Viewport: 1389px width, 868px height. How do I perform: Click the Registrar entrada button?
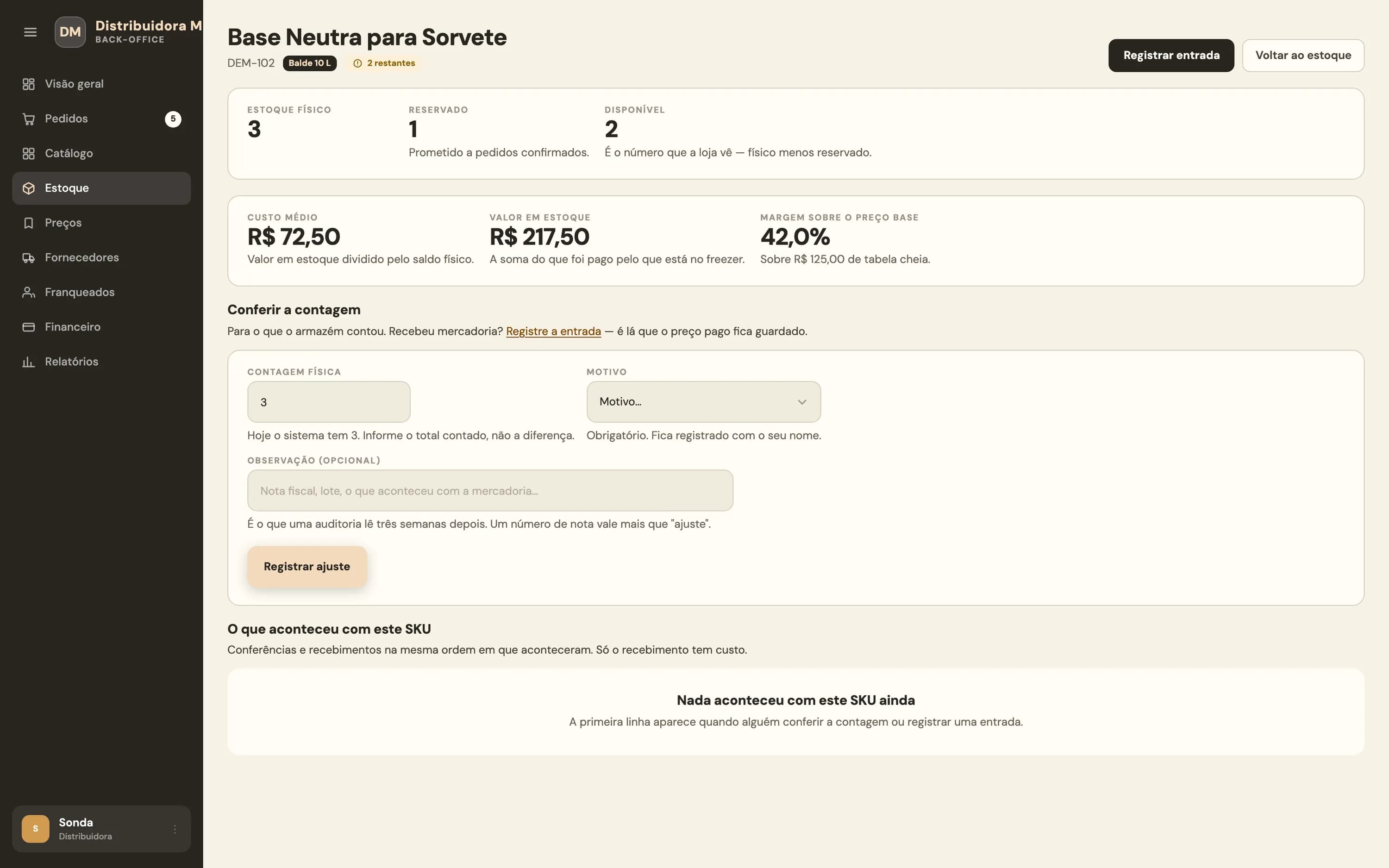pyautogui.click(x=1171, y=56)
